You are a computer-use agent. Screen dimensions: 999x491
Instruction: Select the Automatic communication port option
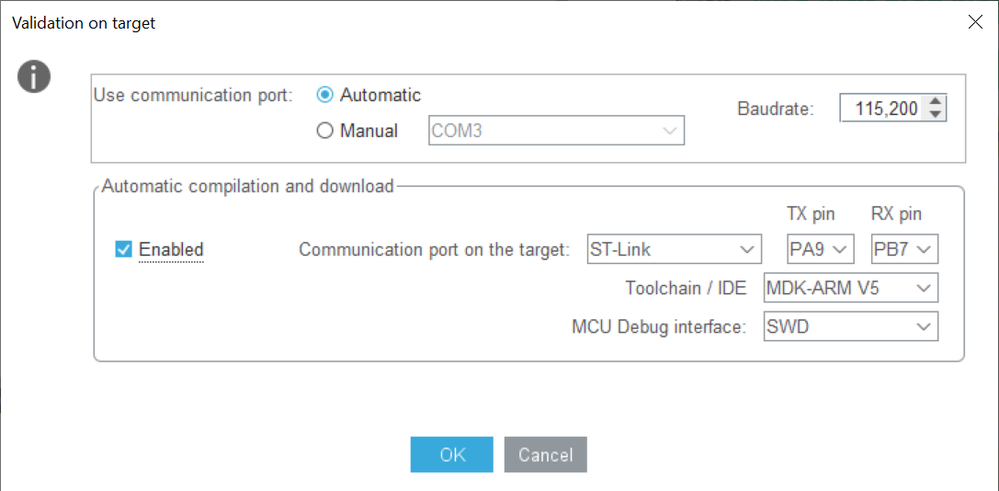(324, 95)
